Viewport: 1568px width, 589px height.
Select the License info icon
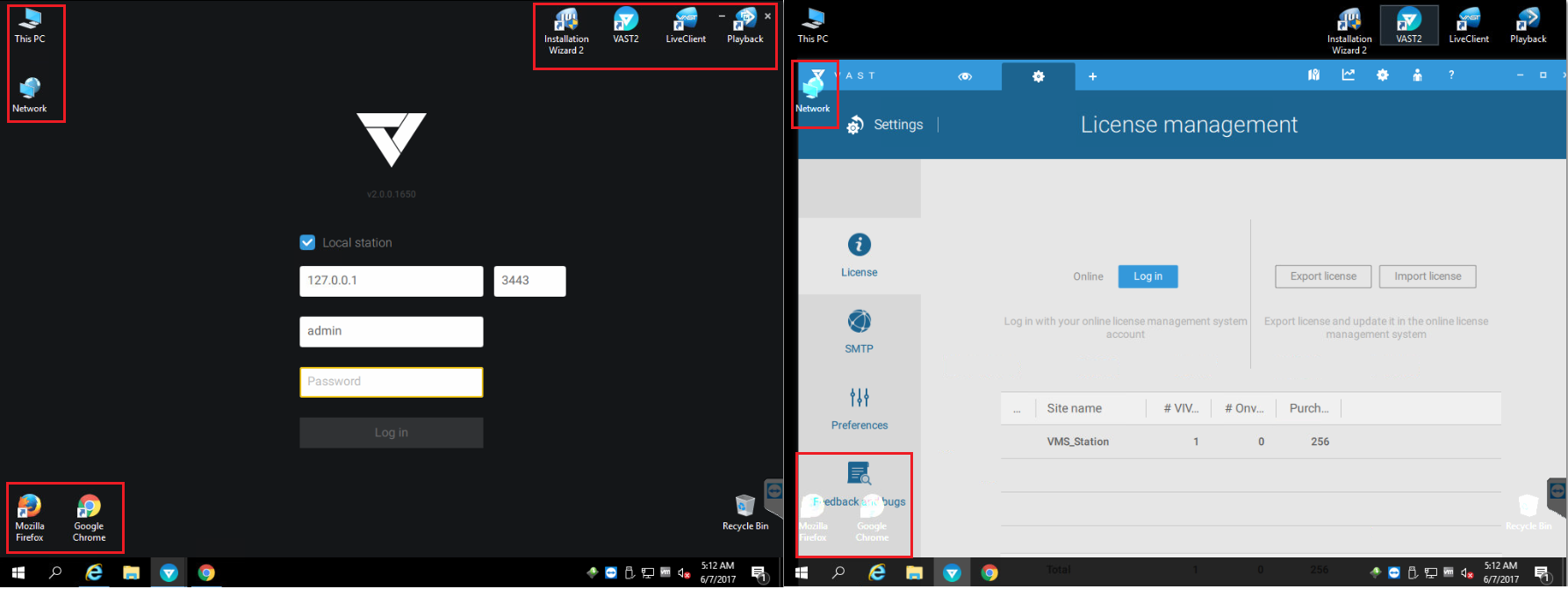(859, 255)
